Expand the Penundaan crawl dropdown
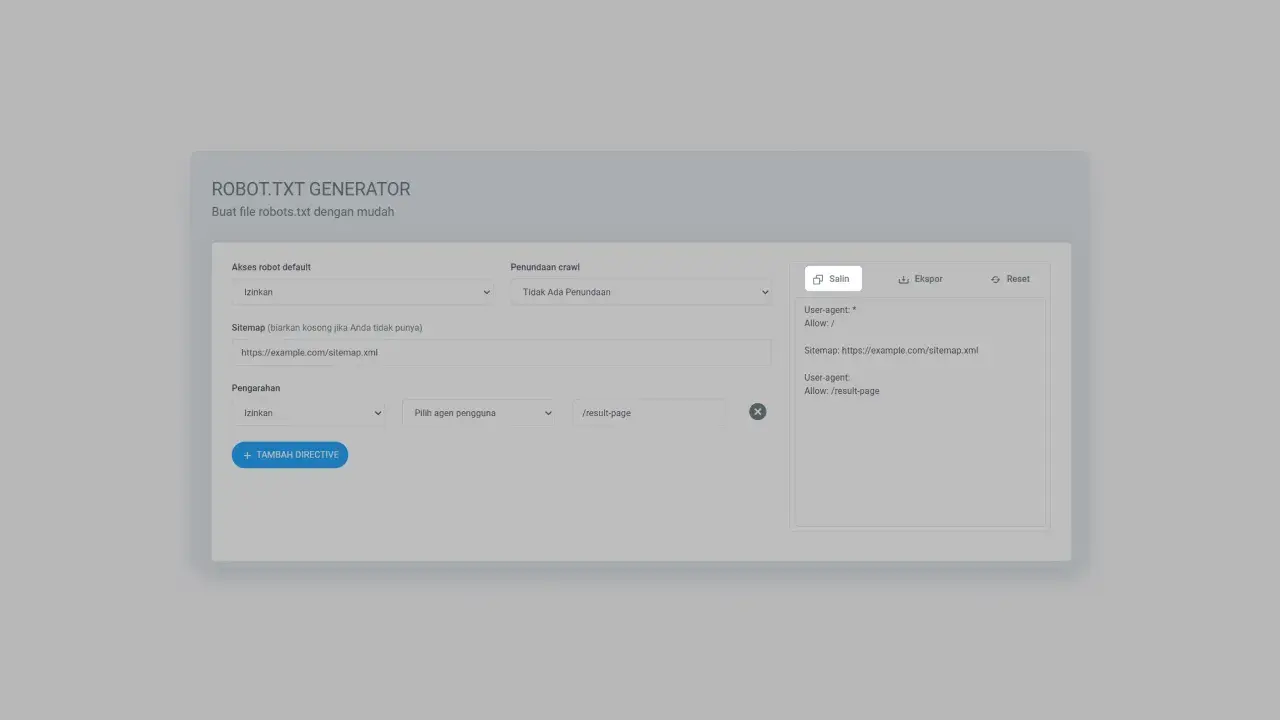 [640, 292]
